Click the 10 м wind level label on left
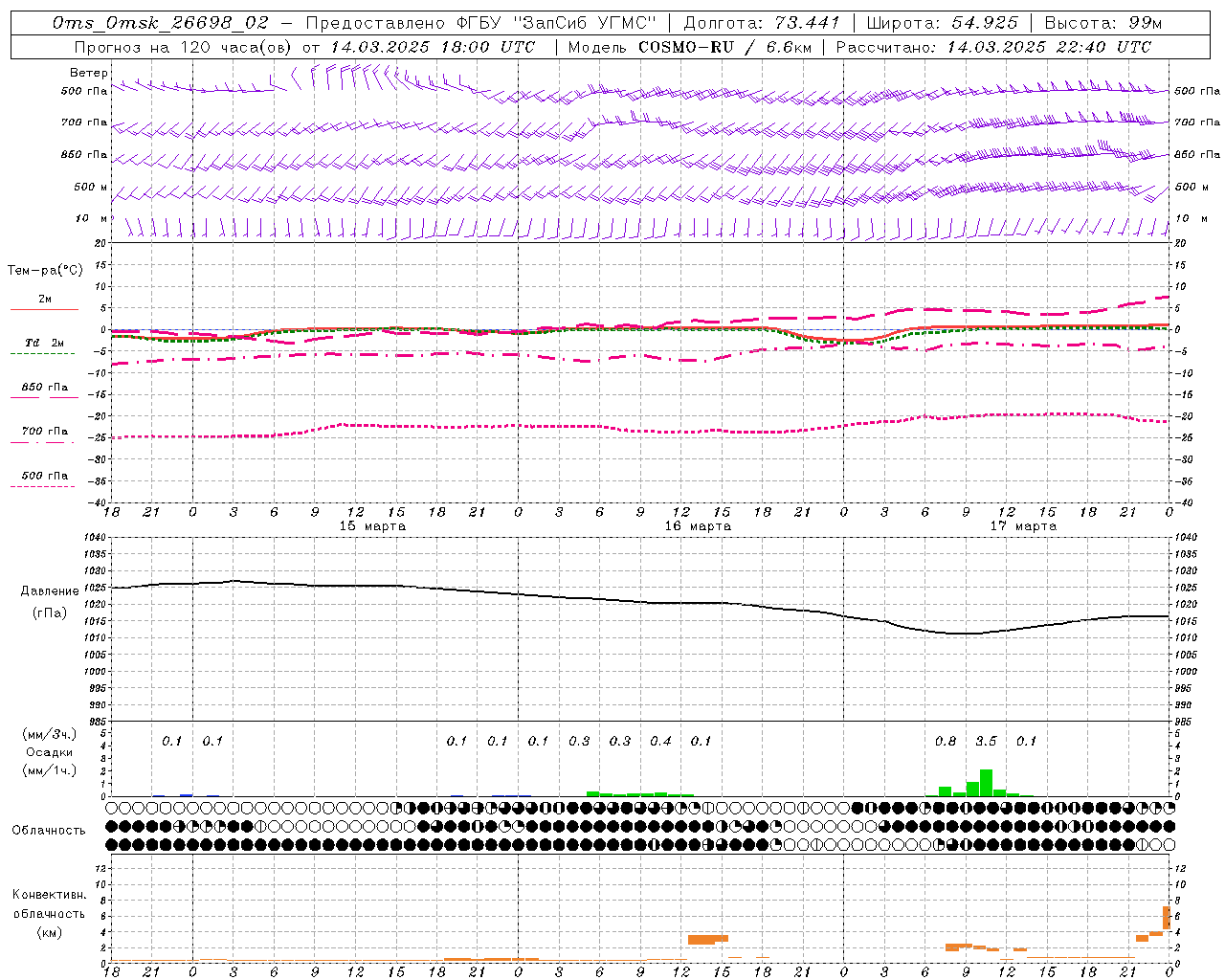Screen dimensions: 1225x980 (x=92, y=219)
